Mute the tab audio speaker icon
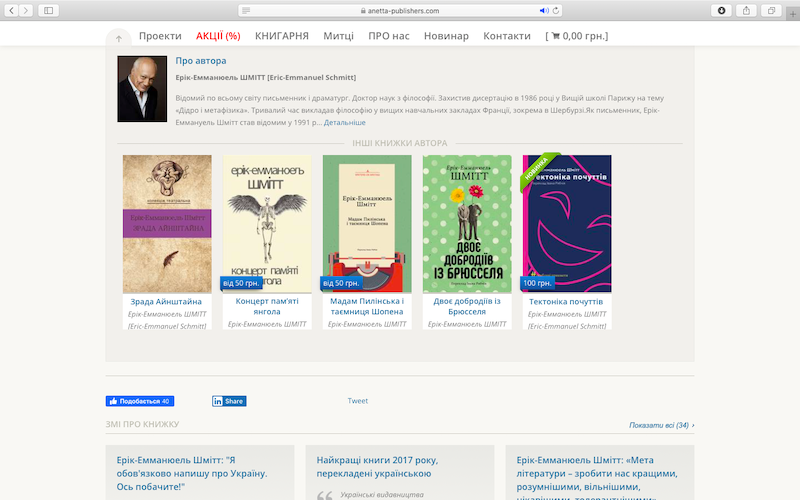Image resolution: width=800 pixels, height=500 pixels. point(544,10)
